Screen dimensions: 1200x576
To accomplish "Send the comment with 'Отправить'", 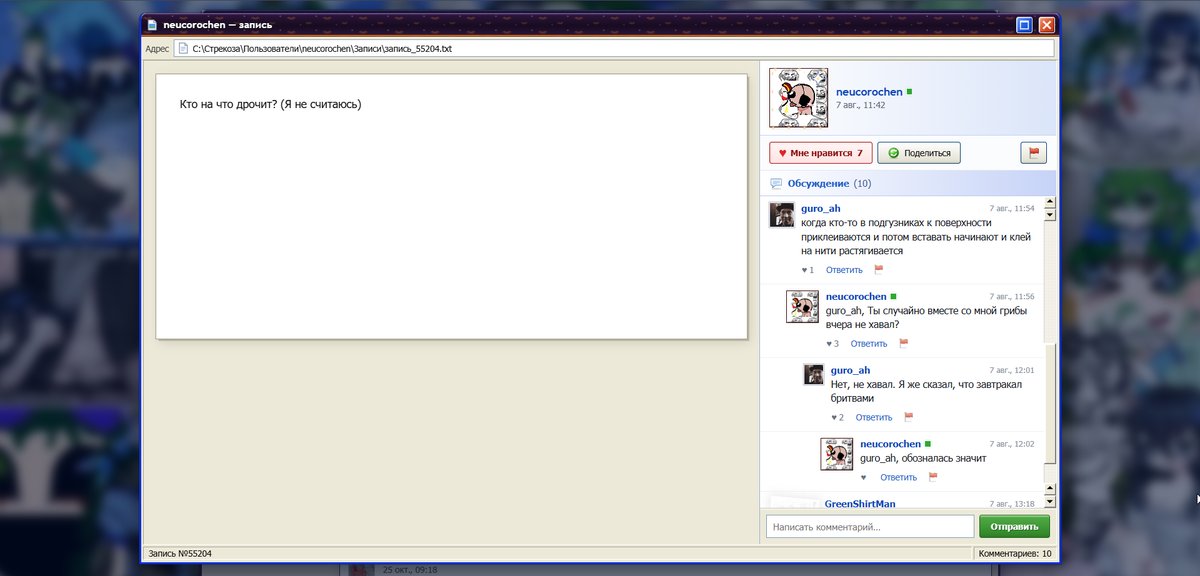I will coord(1014,526).
